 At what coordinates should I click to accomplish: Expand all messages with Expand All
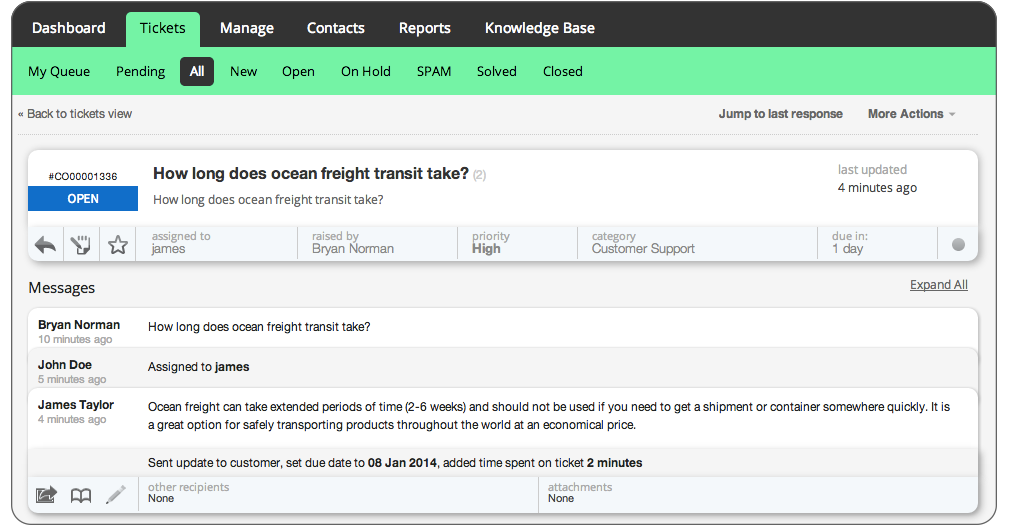[938, 285]
